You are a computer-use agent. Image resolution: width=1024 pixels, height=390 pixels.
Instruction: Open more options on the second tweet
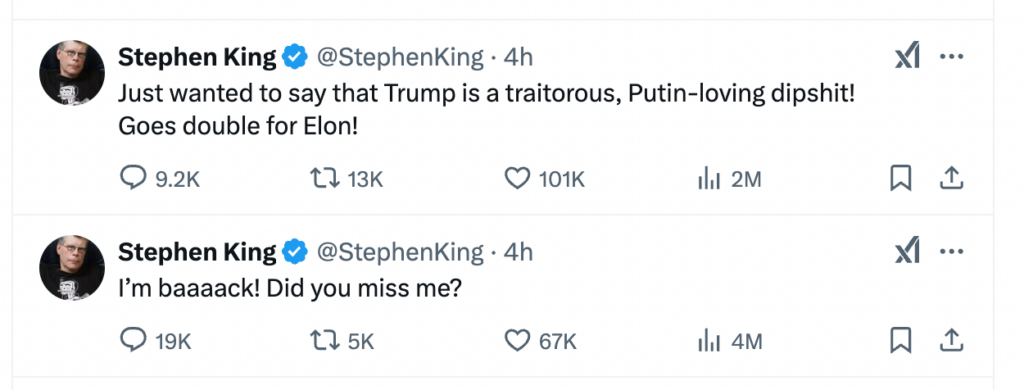click(952, 252)
